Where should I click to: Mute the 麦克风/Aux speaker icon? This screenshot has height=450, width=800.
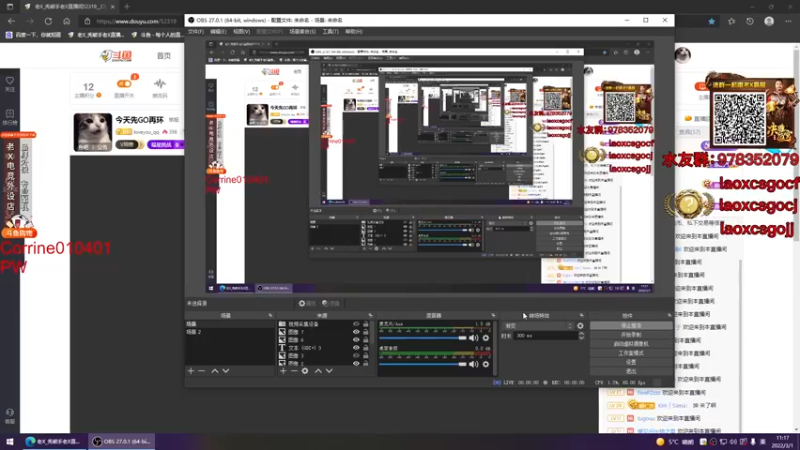coord(474,338)
